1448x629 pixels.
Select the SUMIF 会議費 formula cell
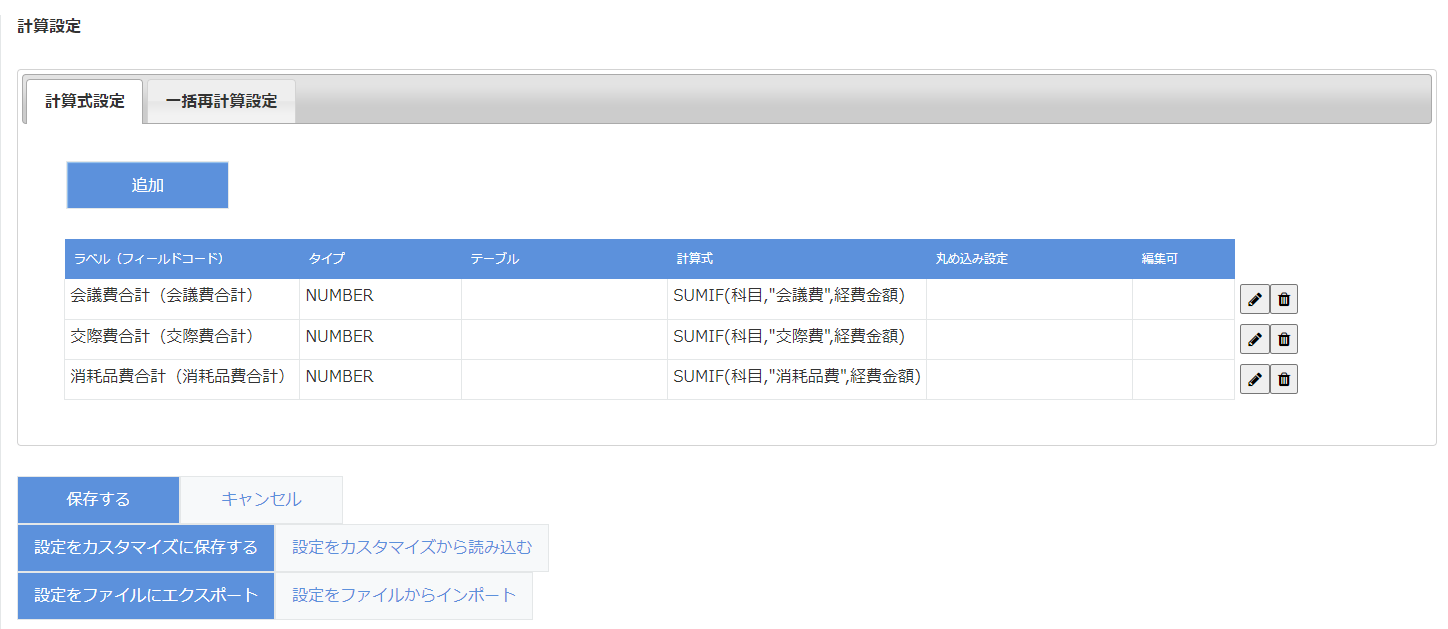[788, 296]
